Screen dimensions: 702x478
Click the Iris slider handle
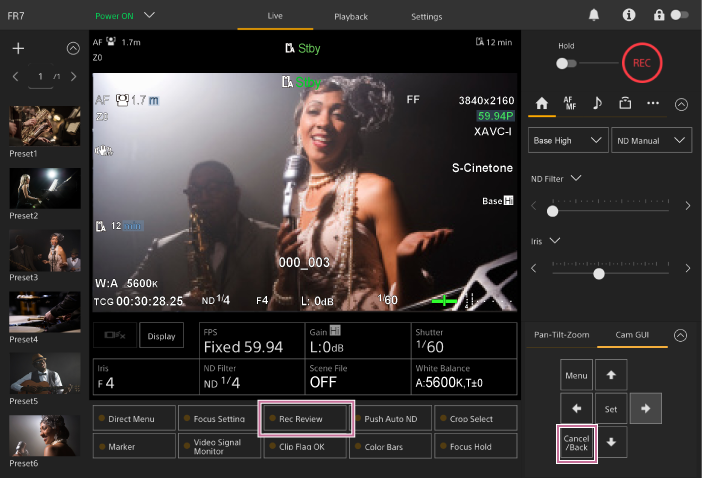click(599, 273)
